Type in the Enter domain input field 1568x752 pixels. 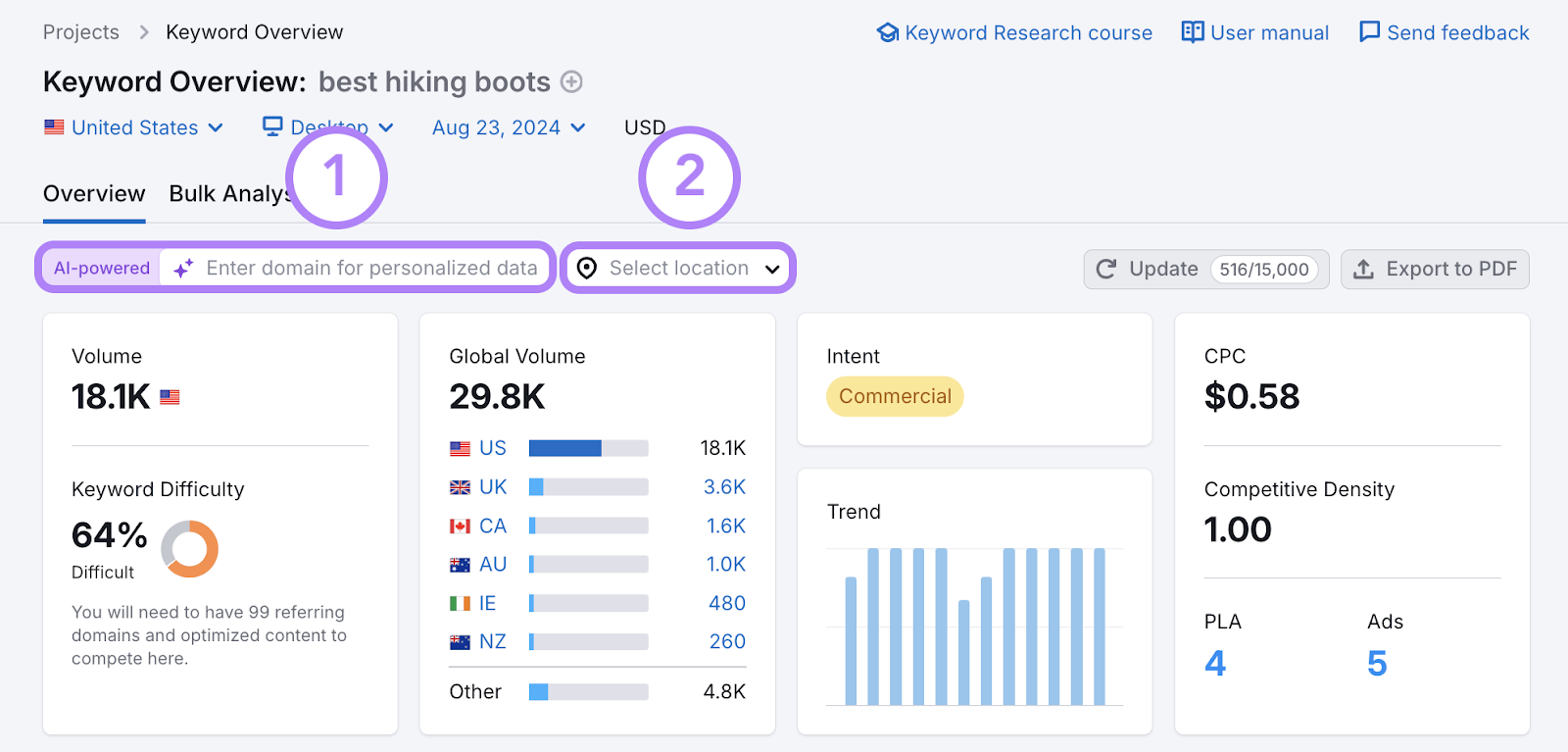(371, 269)
